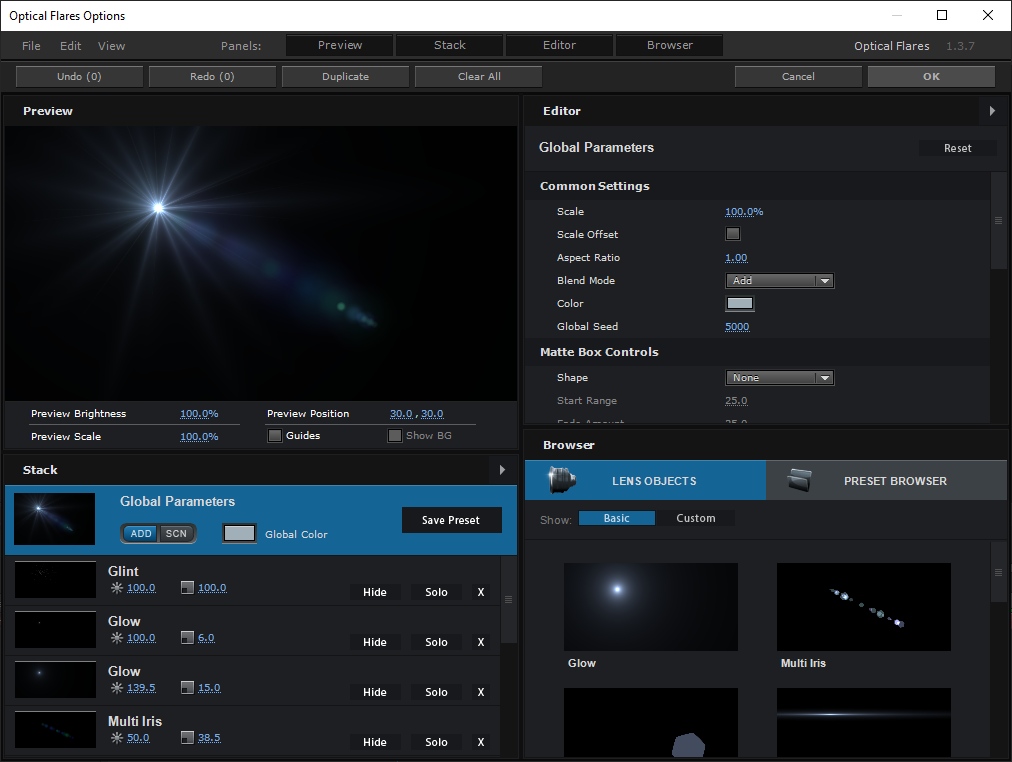Hide the Multi Iris element
The height and width of the screenshot is (762, 1012).
[x=375, y=742]
